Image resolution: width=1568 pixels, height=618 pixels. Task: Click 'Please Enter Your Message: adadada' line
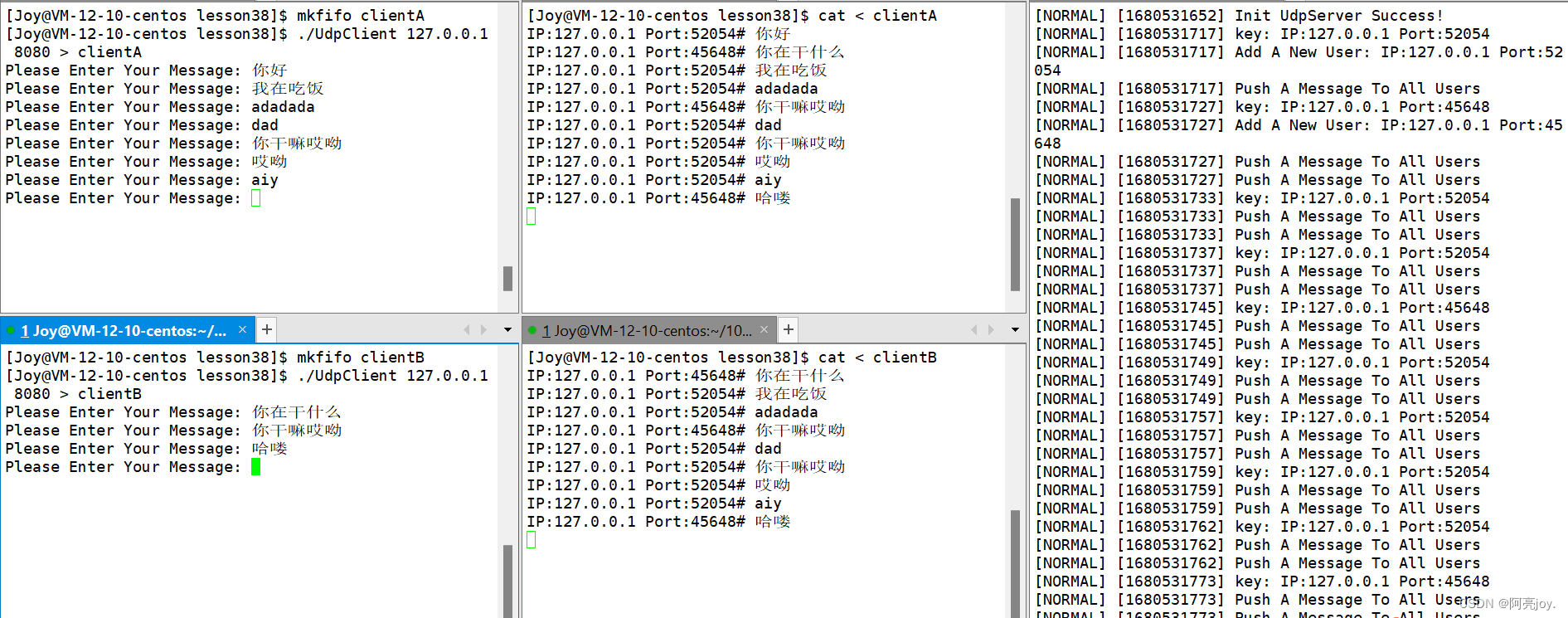point(160,107)
